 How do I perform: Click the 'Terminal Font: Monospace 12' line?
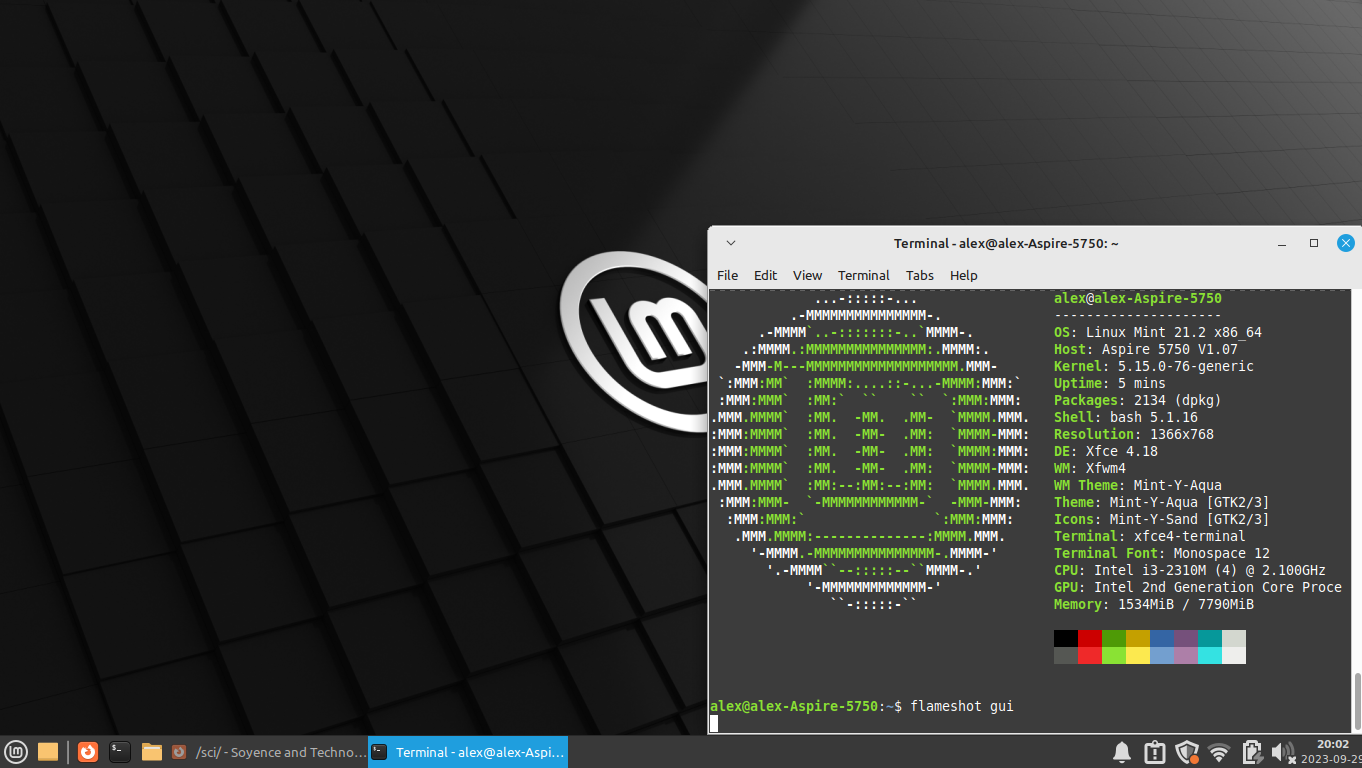(x=1162, y=553)
